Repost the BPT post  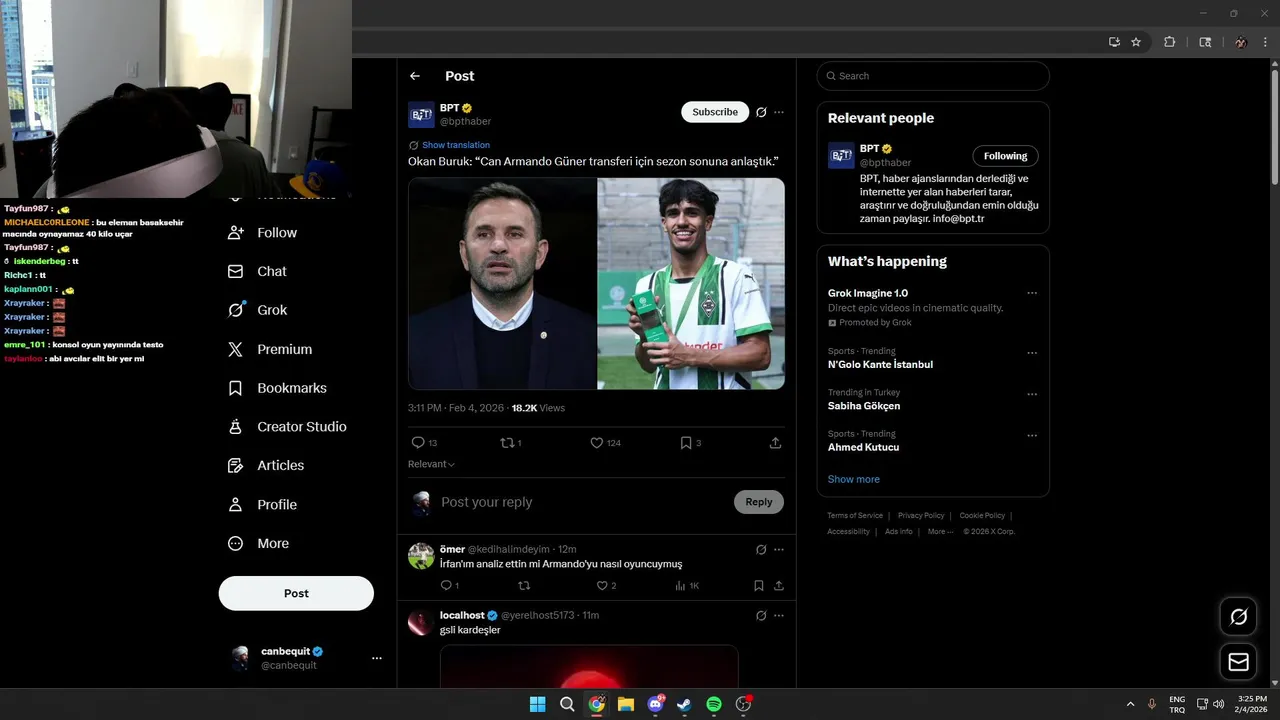pyautogui.click(x=506, y=443)
